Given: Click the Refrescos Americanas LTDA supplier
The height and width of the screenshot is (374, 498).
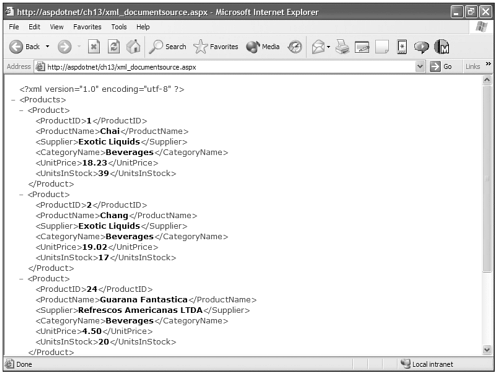Looking at the screenshot, I should pyautogui.click(x=140, y=310).
